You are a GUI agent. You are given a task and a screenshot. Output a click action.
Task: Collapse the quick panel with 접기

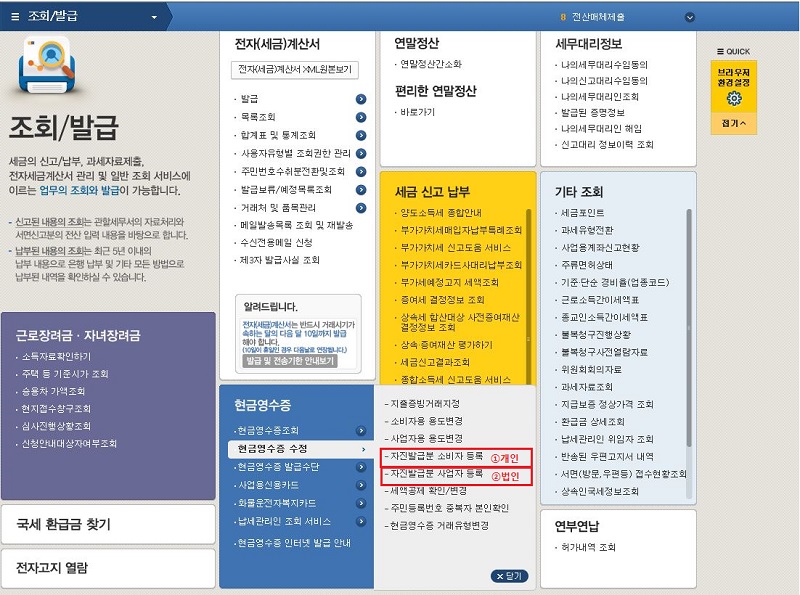tap(734, 123)
